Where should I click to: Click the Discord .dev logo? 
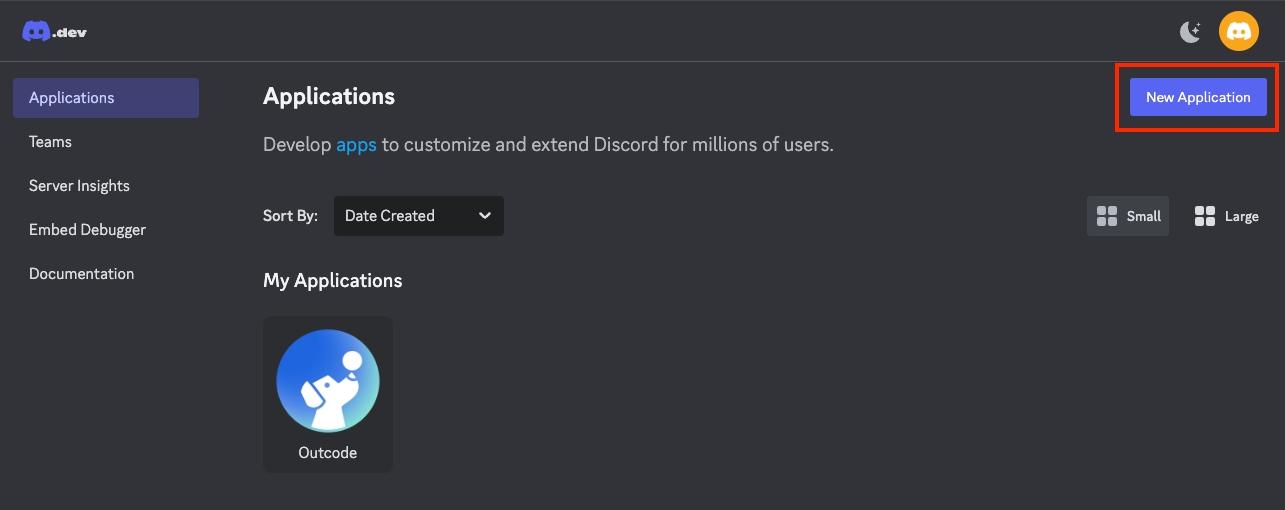[54, 31]
